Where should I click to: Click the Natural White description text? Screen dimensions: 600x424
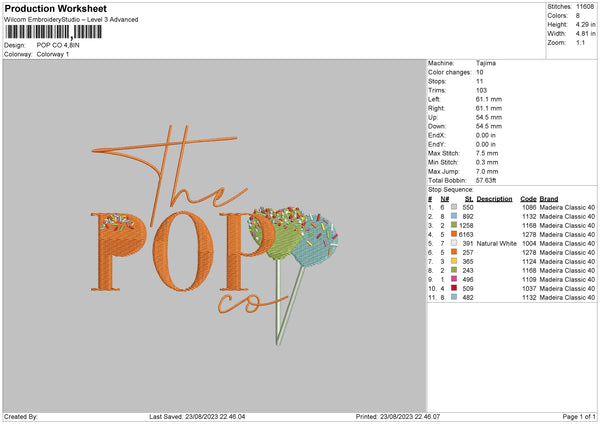(x=495, y=243)
